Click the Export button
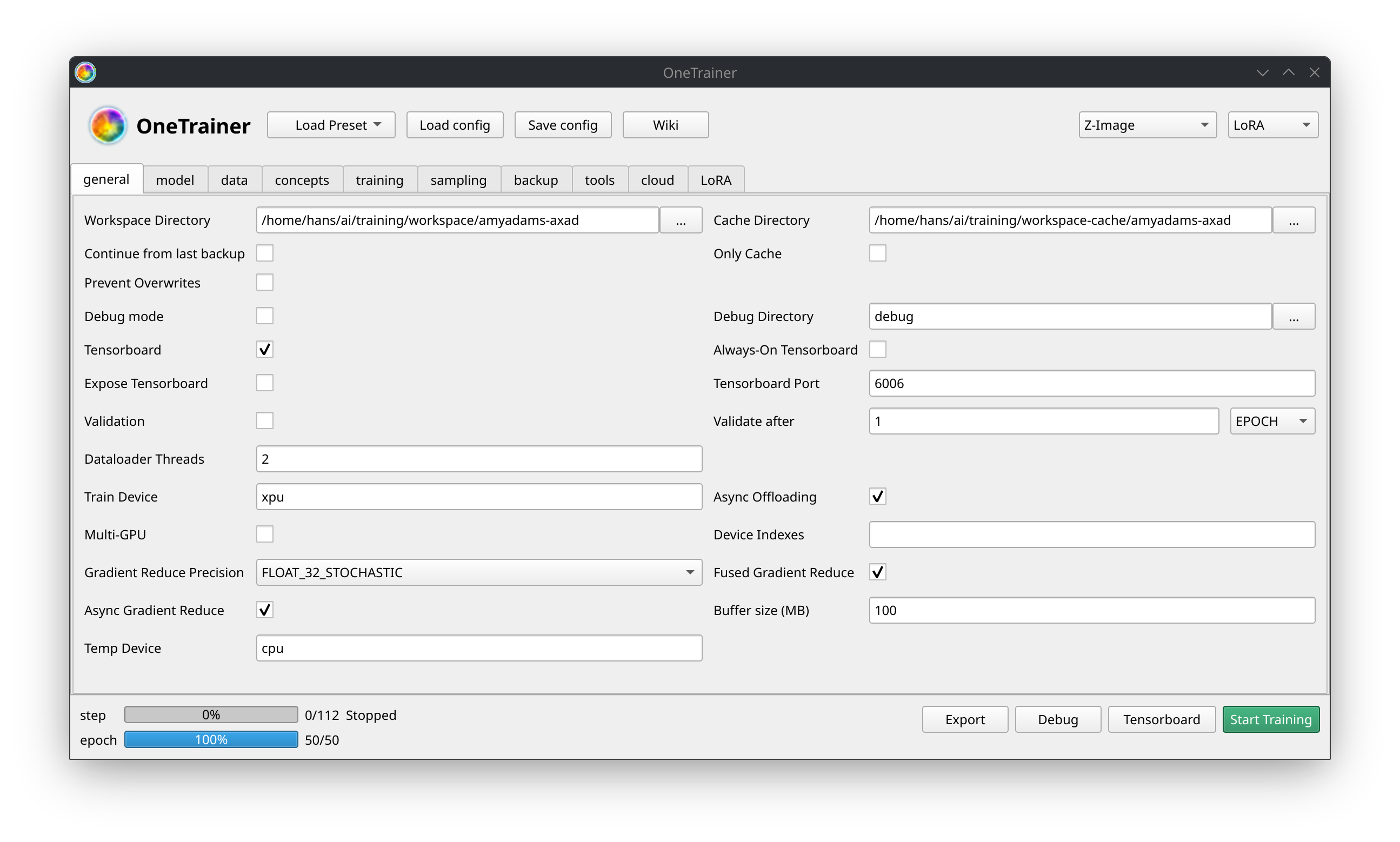Image resolution: width=1400 pixels, height=842 pixels. click(965, 719)
